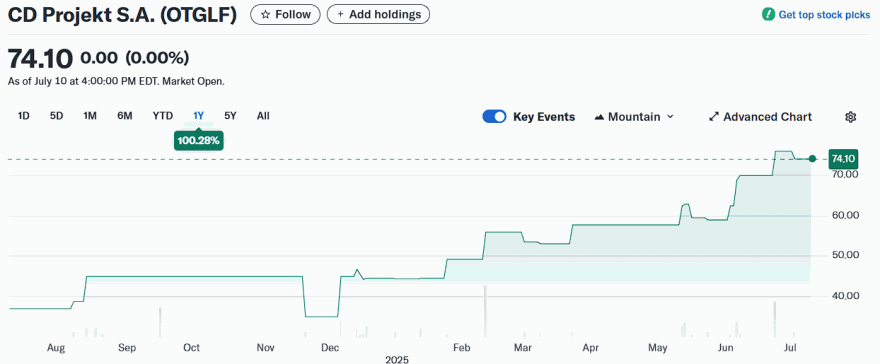Click the CD Projekt S.A. (OTGLF) title
Image resolution: width=880 pixels, height=364 pixels.
(122, 16)
